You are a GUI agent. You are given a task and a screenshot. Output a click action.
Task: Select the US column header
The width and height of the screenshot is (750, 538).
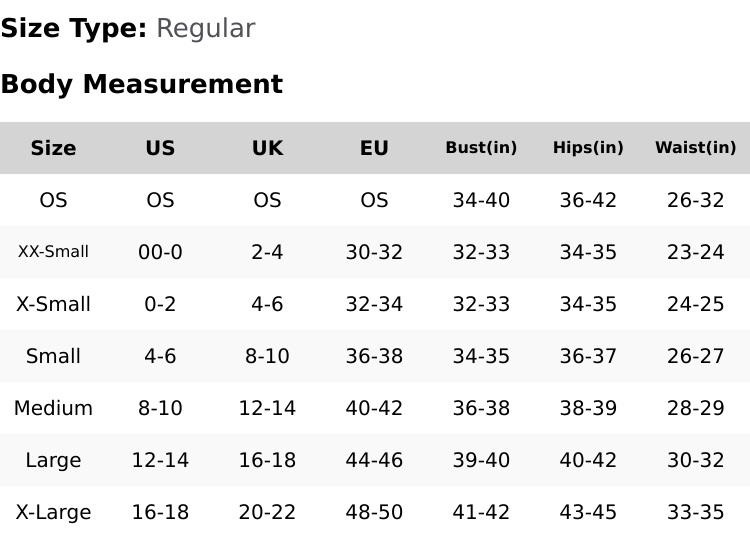click(x=160, y=148)
